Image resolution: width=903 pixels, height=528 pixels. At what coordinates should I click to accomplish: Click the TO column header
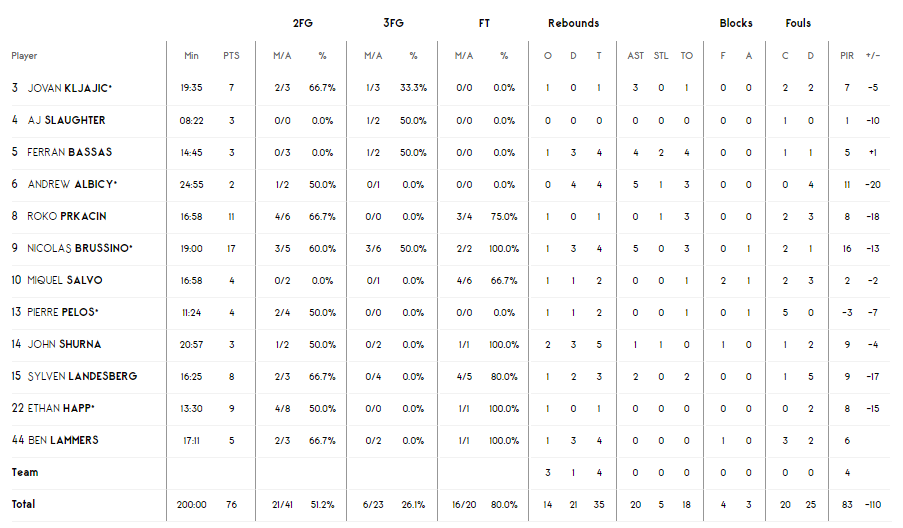tap(686, 56)
